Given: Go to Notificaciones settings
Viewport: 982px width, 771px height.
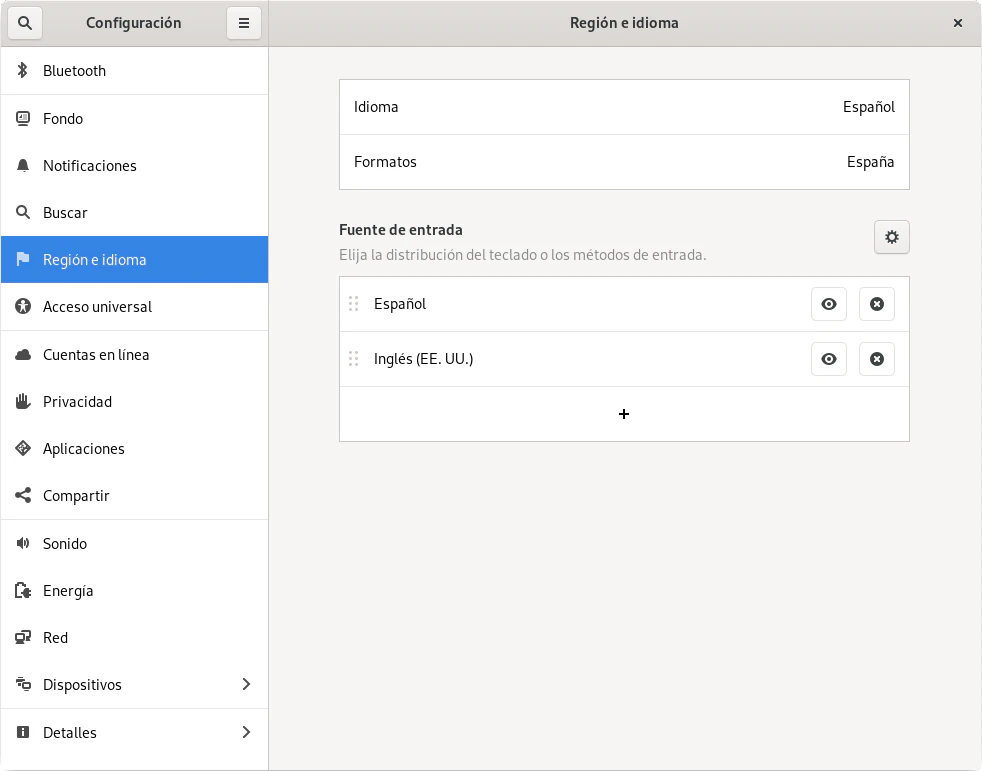Looking at the screenshot, I should (x=90, y=166).
